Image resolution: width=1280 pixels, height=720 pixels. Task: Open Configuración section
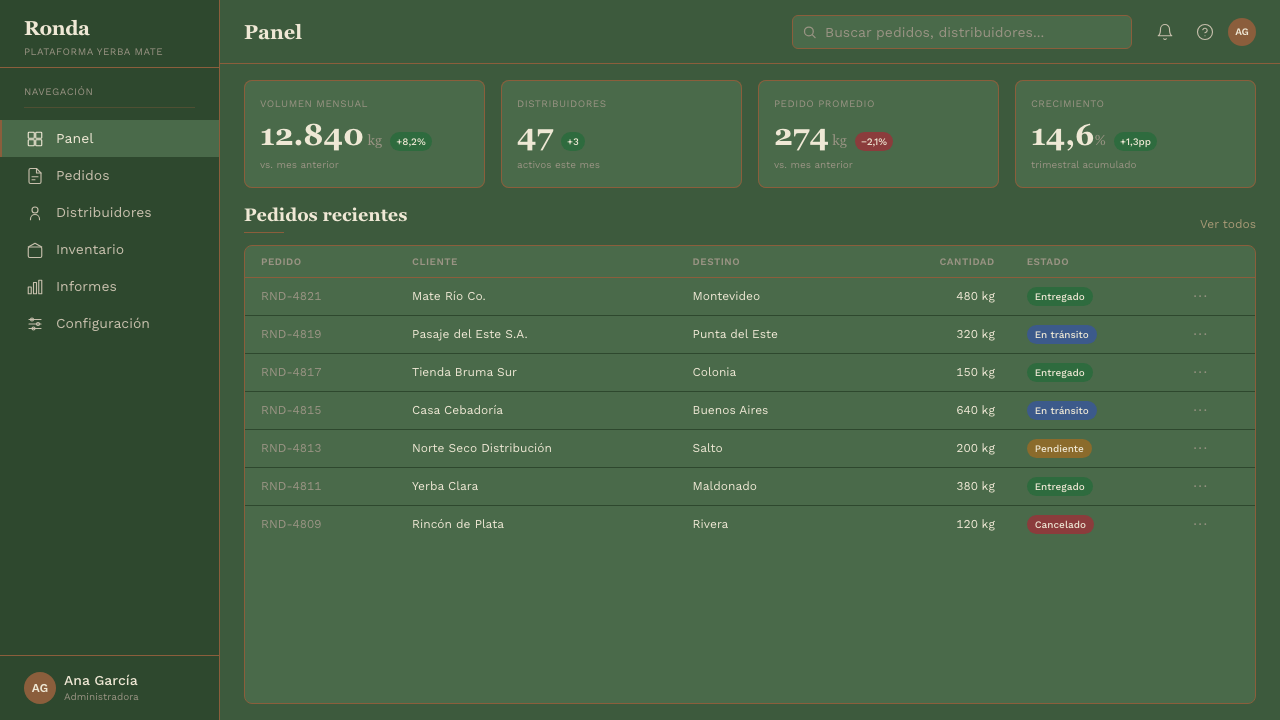click(x=110, y=324)
